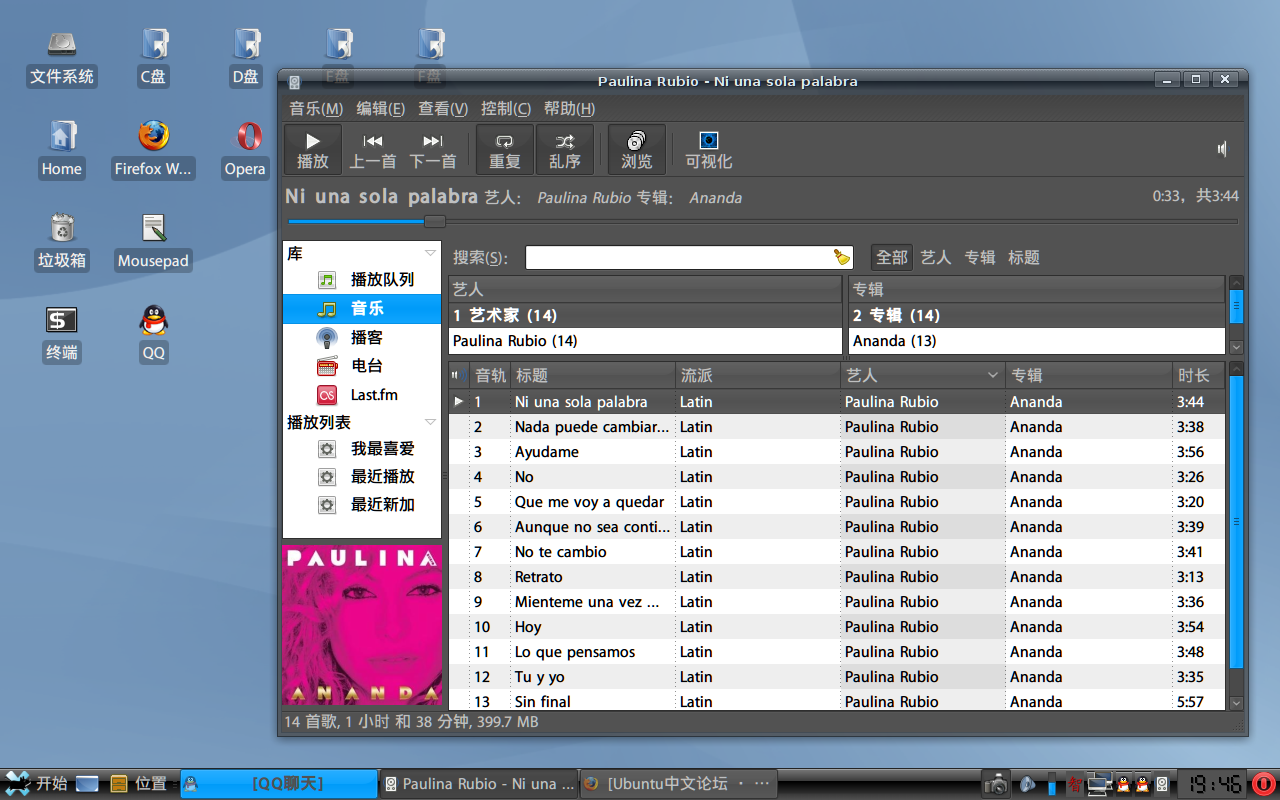The height and width of the screenshot is (800, 1280).
Task: Click the red power button in taskbar
Action: pyautogui.click(x=1263, y=784)
